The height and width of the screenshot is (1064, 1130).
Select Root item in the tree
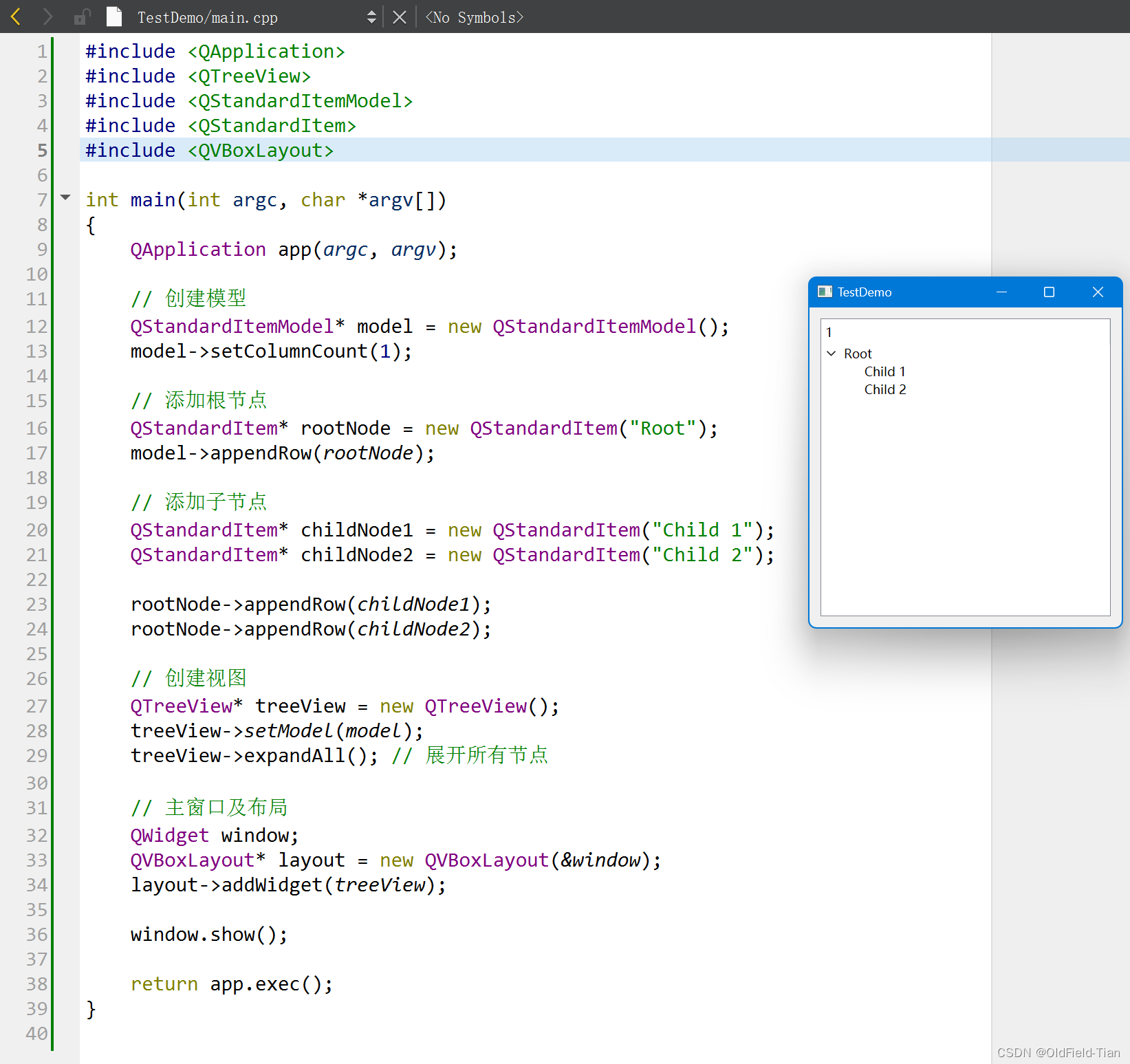pos(858,354)
